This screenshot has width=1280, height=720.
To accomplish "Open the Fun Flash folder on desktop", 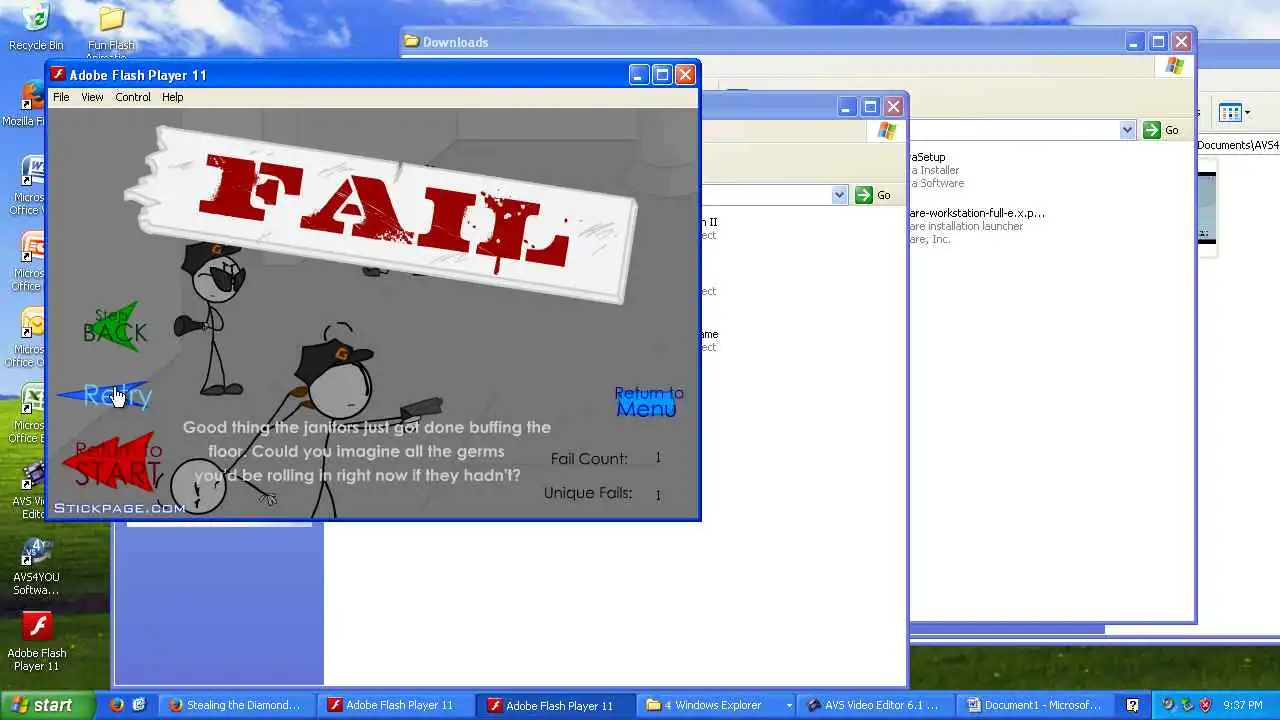I will click(111, 26).
